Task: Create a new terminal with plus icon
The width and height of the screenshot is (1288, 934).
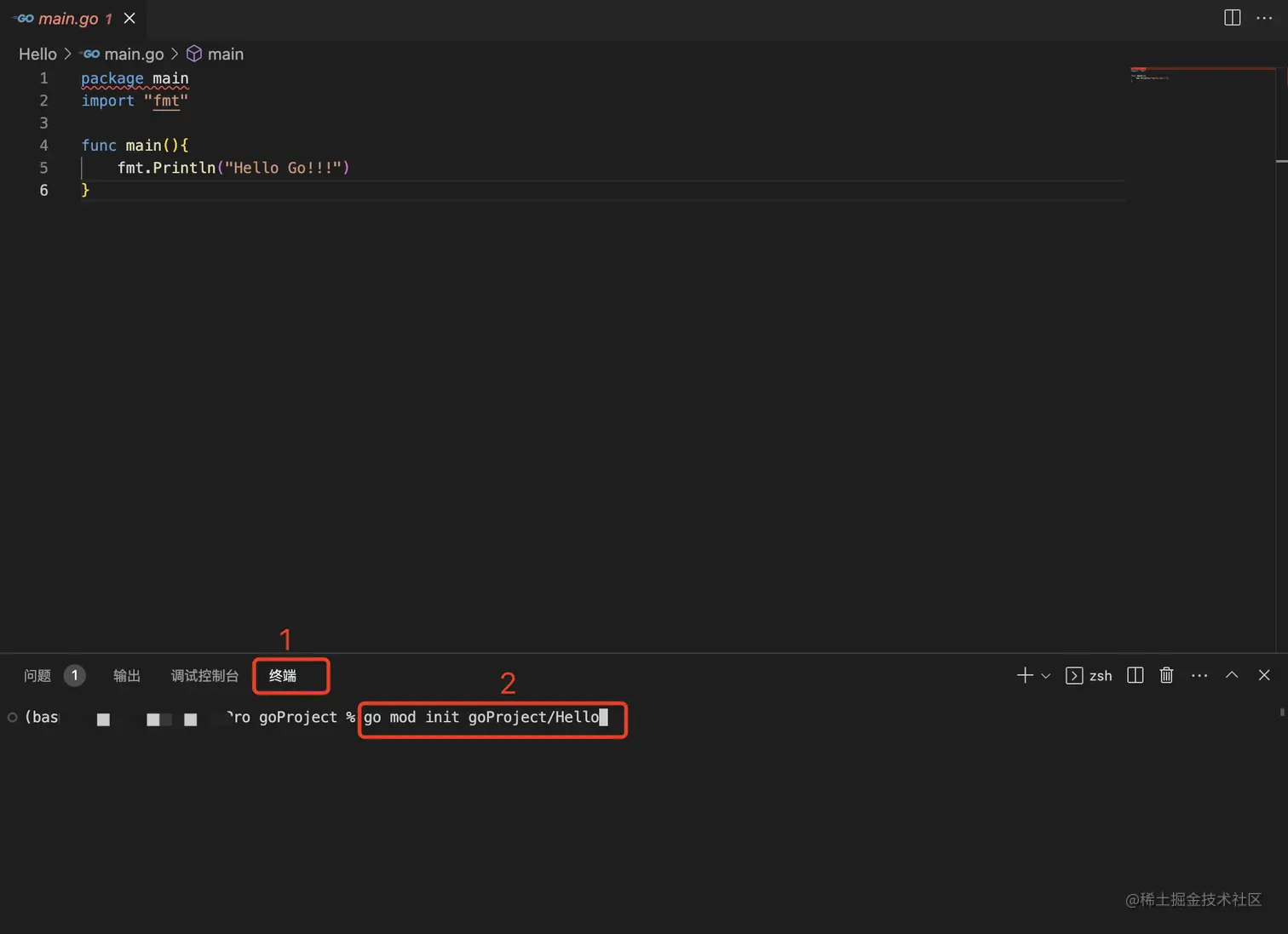Action: 1025,675
